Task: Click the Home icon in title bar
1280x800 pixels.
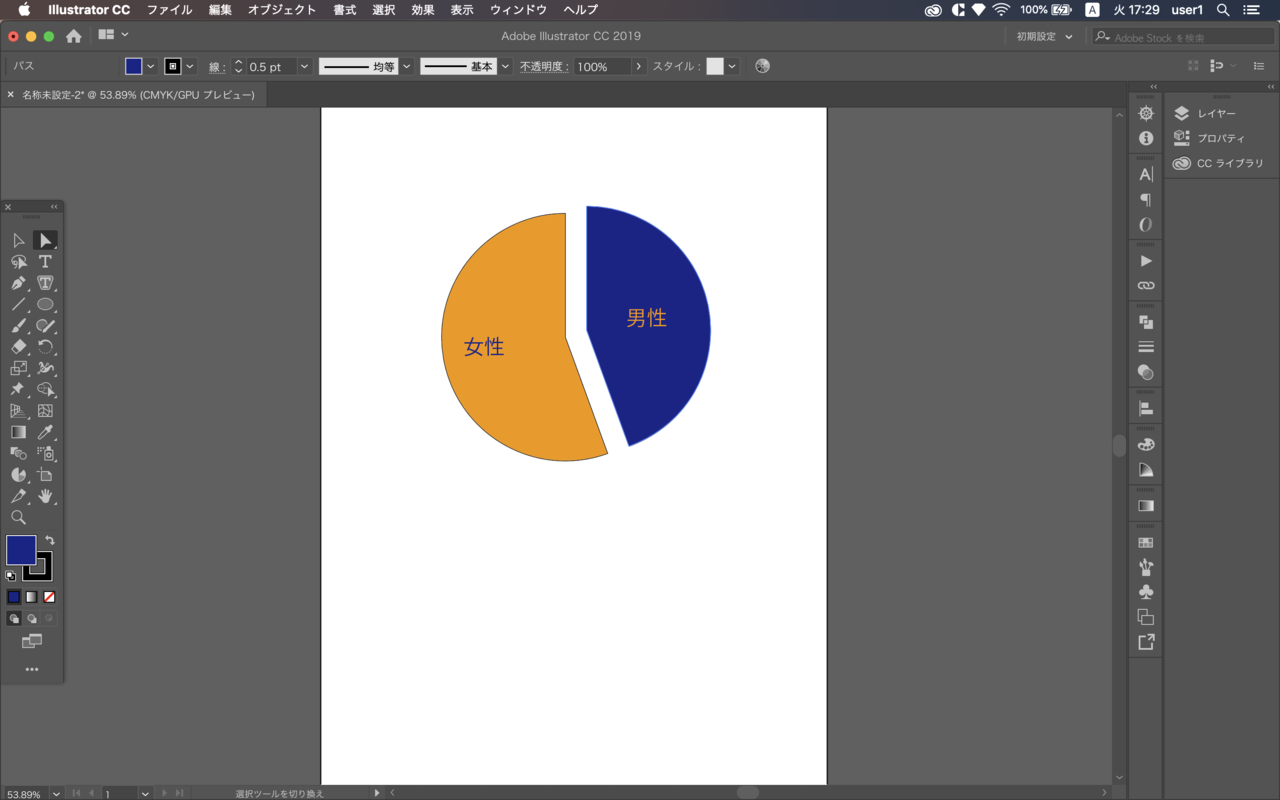Action: point(74,36)
